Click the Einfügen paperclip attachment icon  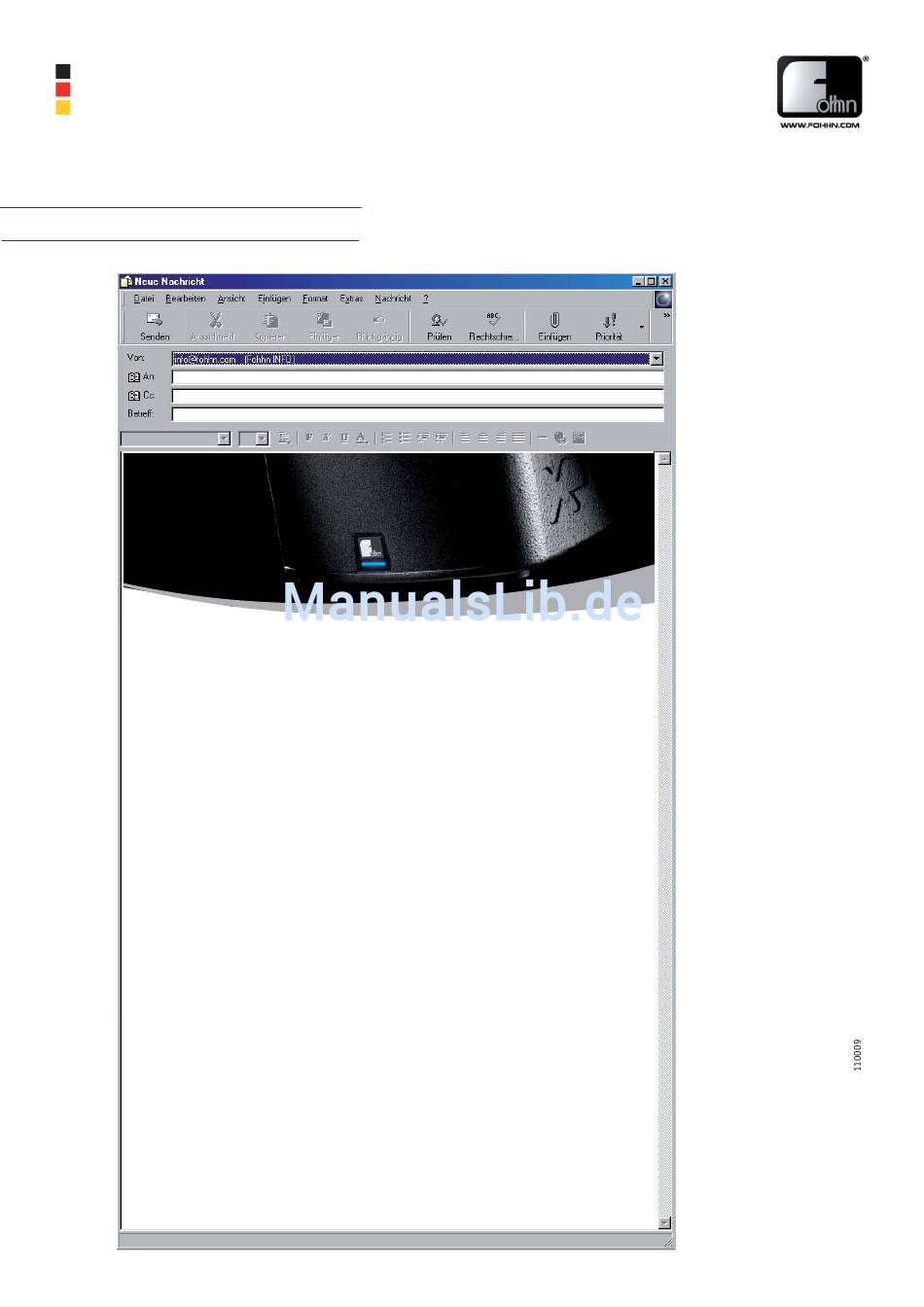click(554, 320)
